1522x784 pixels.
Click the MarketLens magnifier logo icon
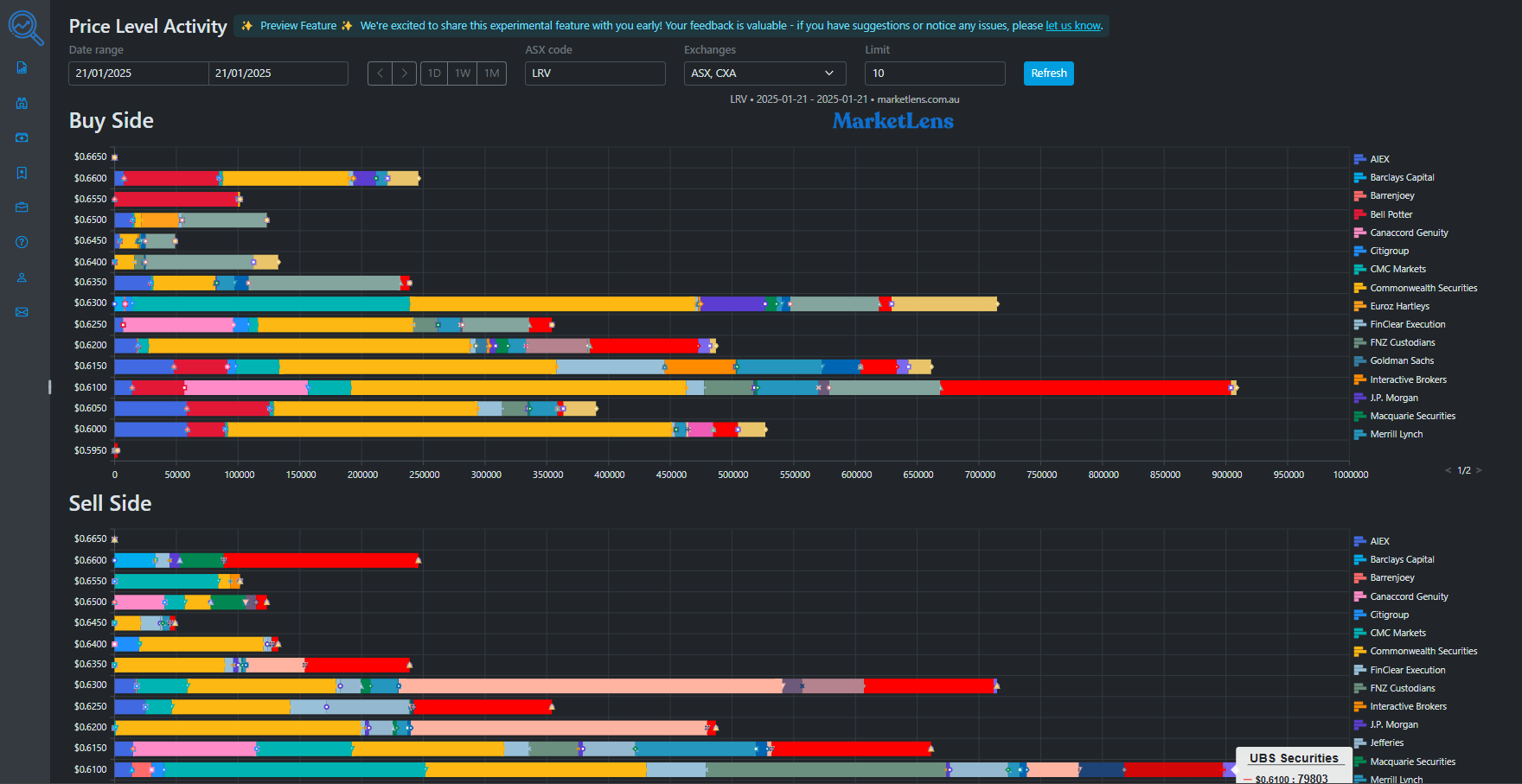pos(25,27)
